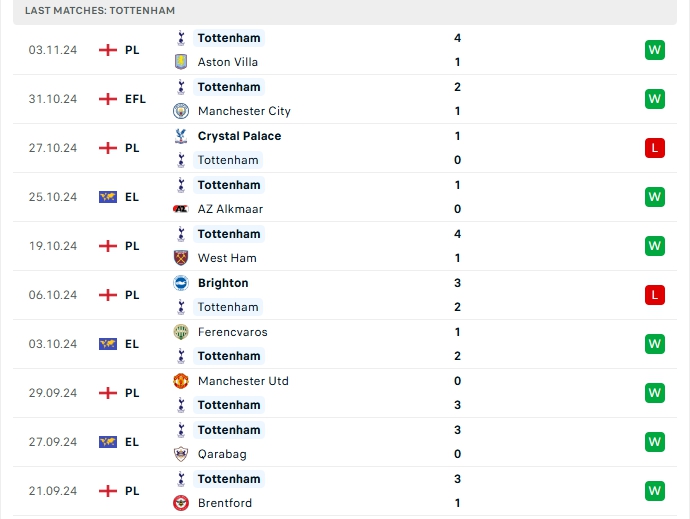Viewport: 690px width, 519px height.
Task: Click the England flag on 19.10.24 row
Action: coord(108,246)
